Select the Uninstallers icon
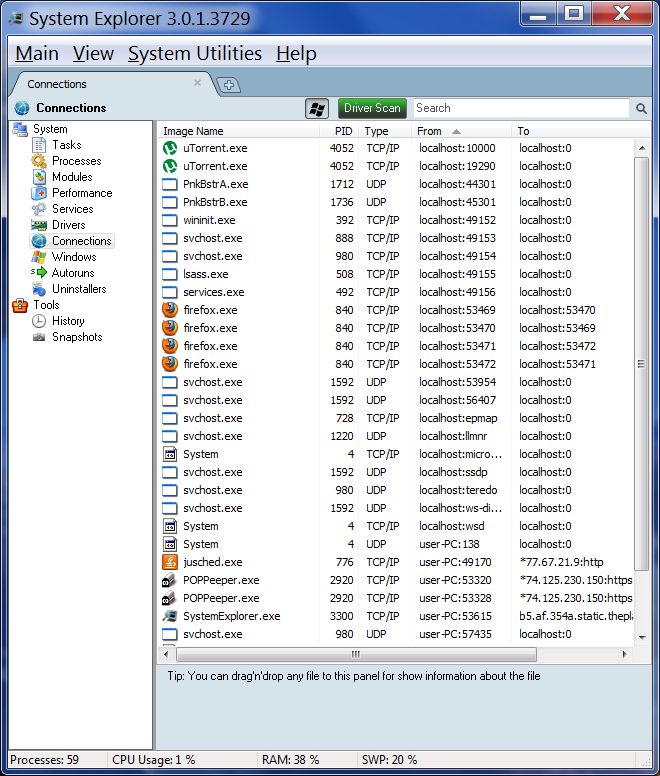This screenshot has height=776, width=660. point(39,289)
